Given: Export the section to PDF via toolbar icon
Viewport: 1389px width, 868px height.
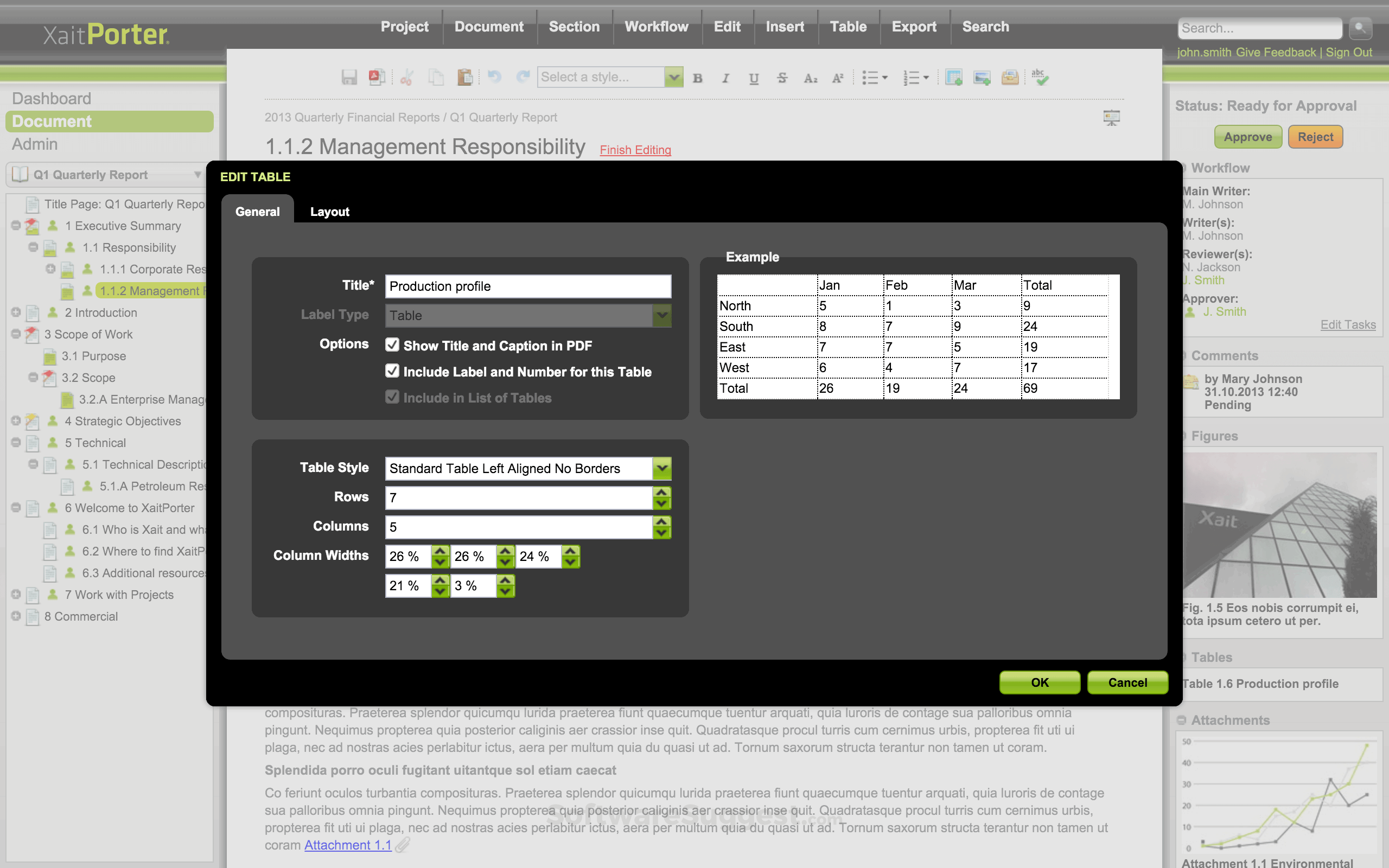Looking at the screenshot, I should point(377,76).
